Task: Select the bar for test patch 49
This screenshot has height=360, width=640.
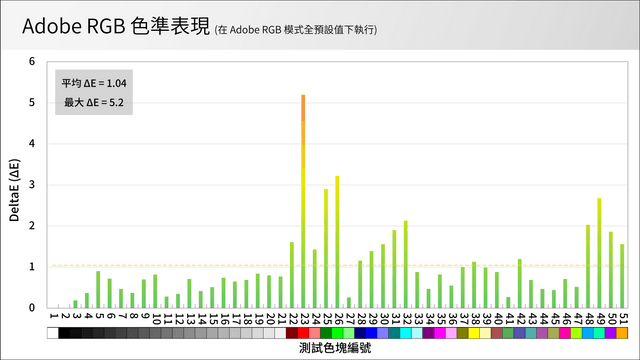Action: coord(599,253)
